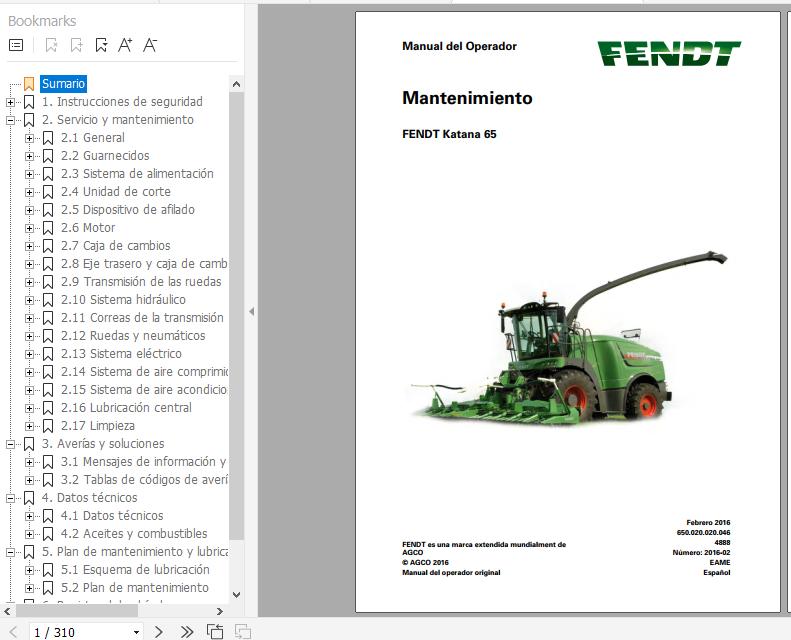Click the horizontal scroll left arrow
This screenshot has height=640, width=791.
[7, 611]
